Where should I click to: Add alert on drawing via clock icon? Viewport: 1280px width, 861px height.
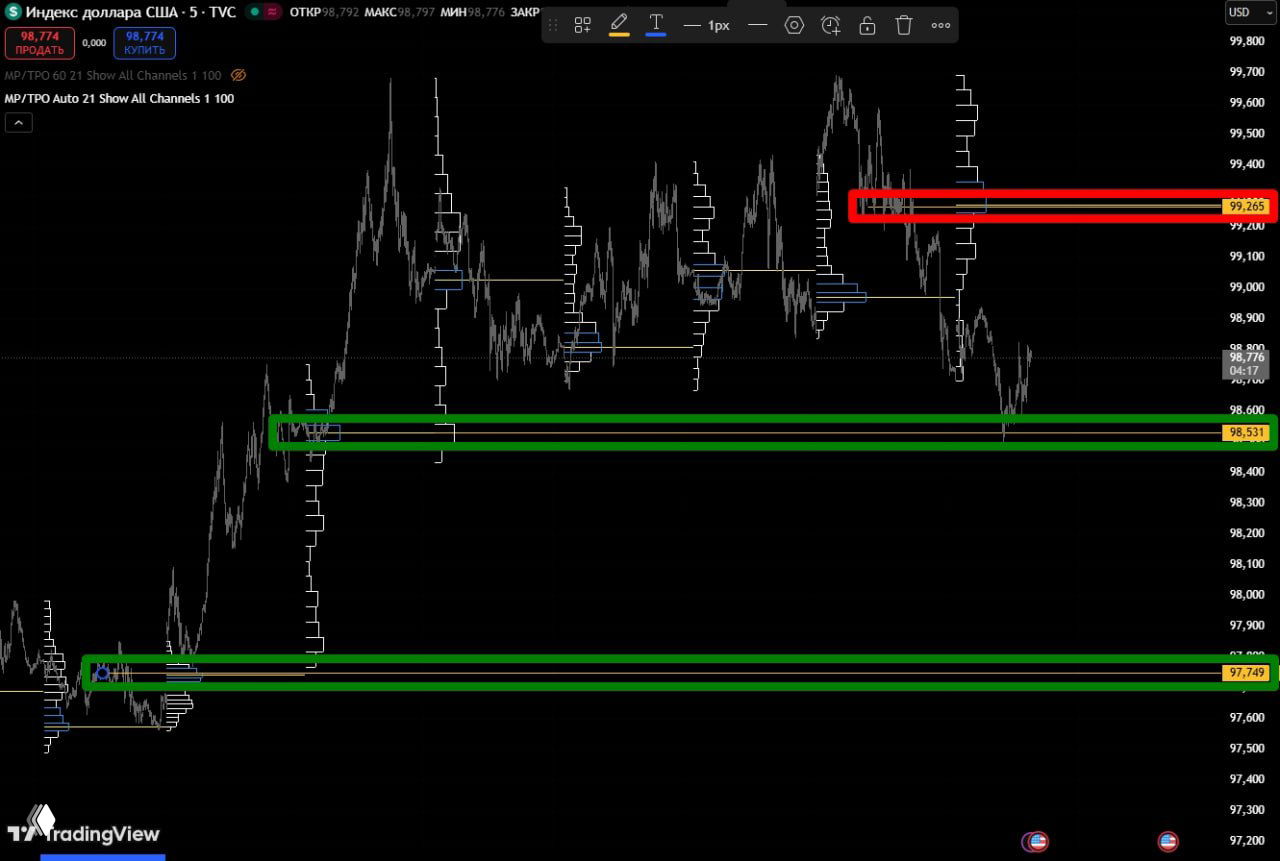click(x=831, y=25)
